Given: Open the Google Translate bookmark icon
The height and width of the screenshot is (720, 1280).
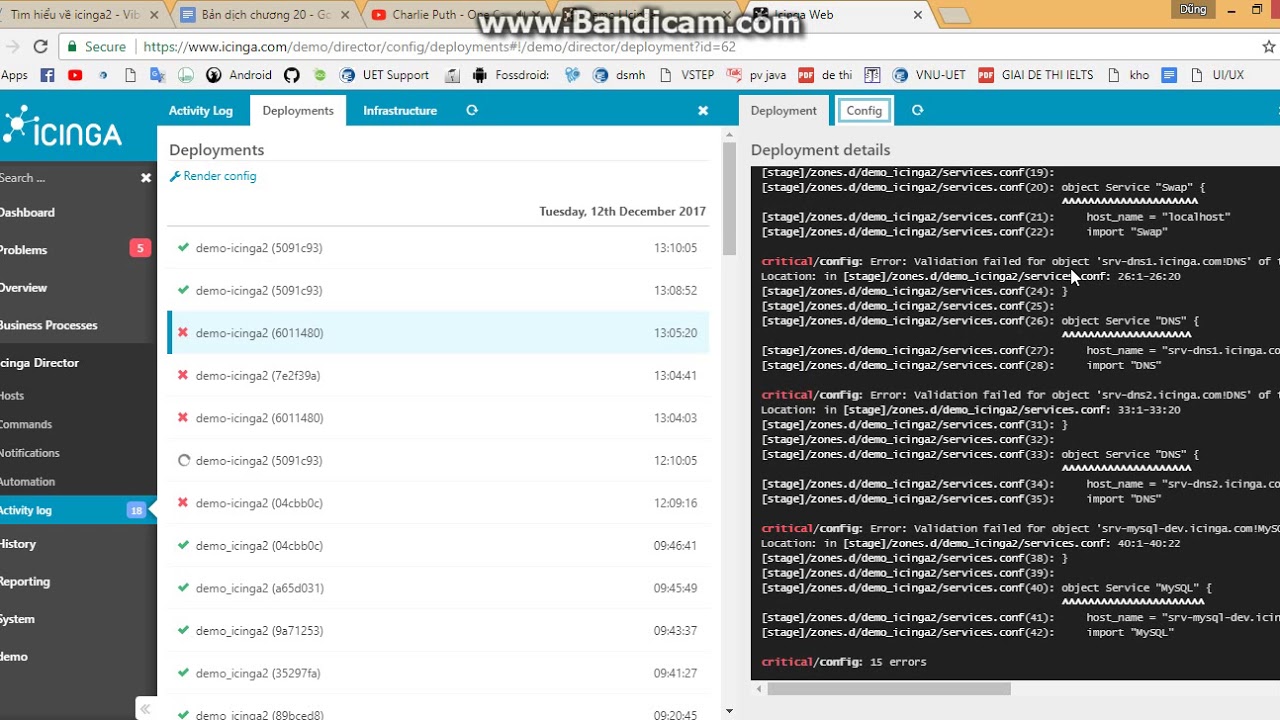Looking at the screenshot, I should (x=158, y=75).
